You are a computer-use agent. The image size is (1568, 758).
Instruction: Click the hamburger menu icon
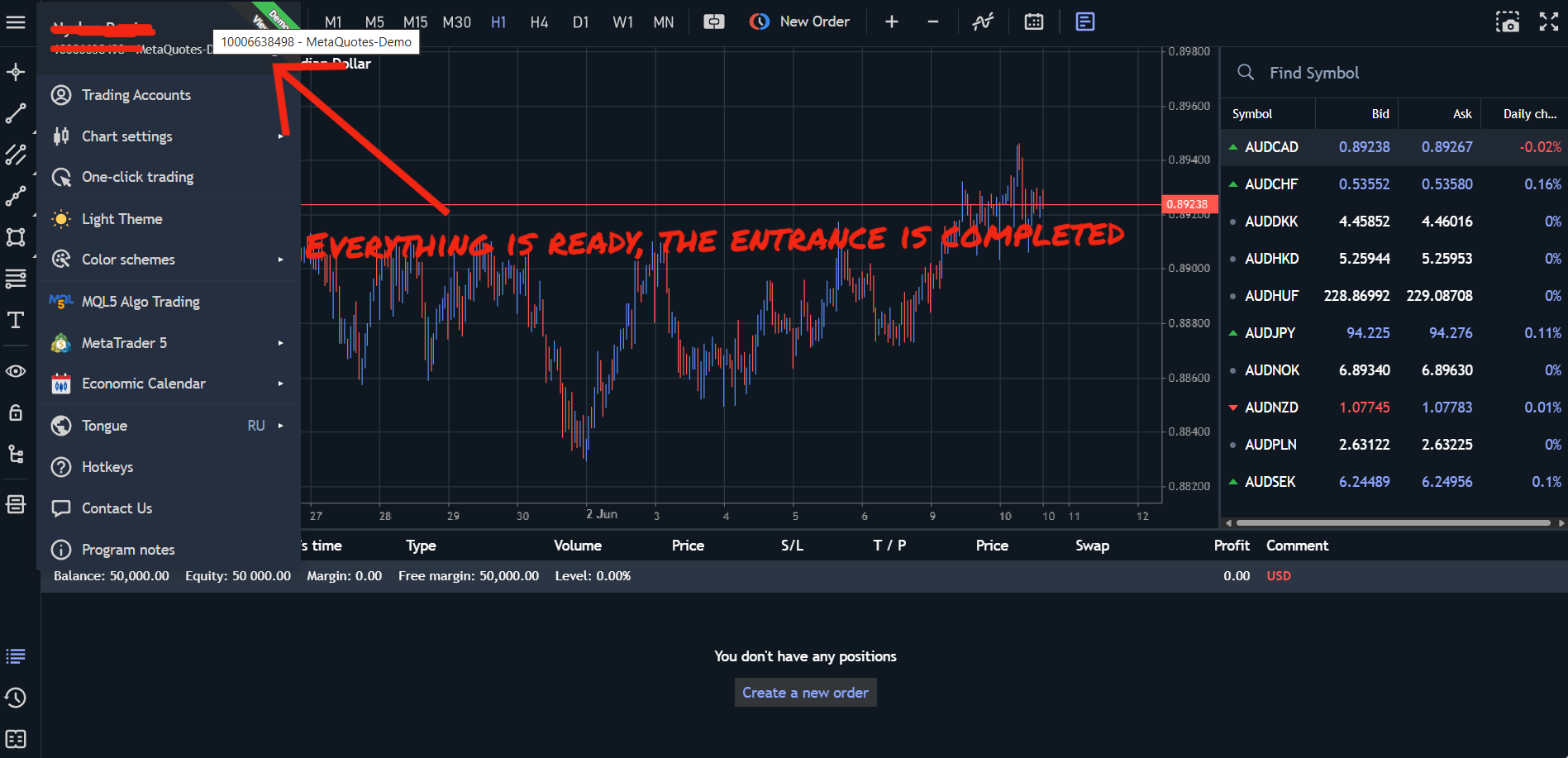[16, 22]
